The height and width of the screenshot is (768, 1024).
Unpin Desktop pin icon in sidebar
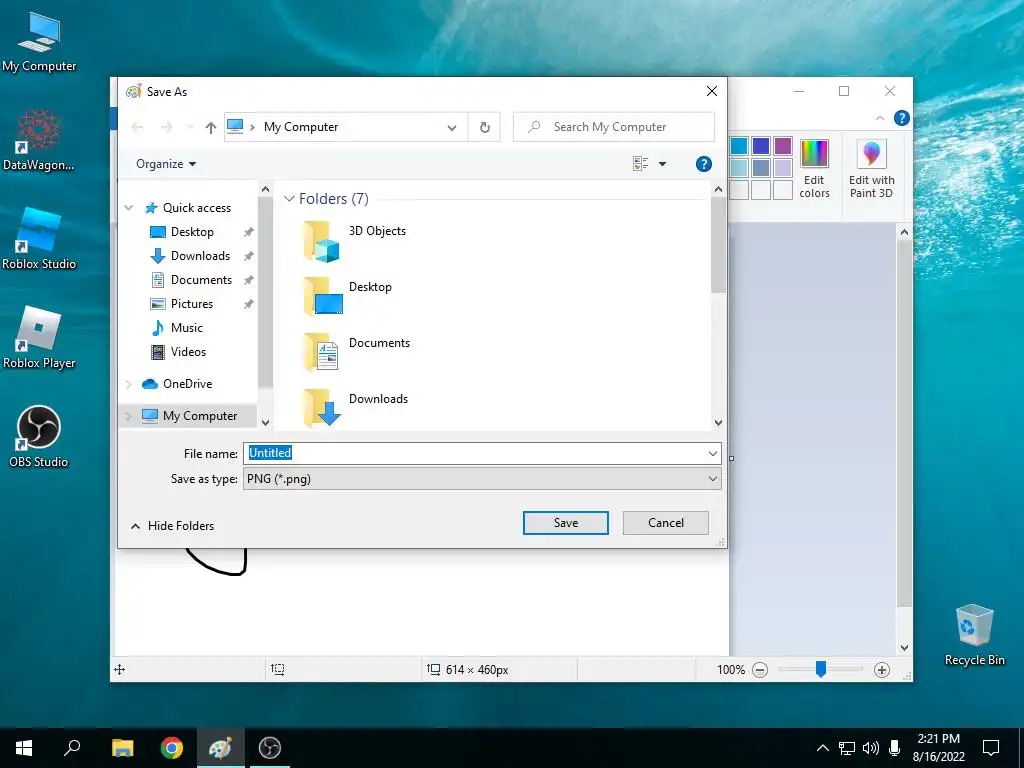tap(248, 232)
